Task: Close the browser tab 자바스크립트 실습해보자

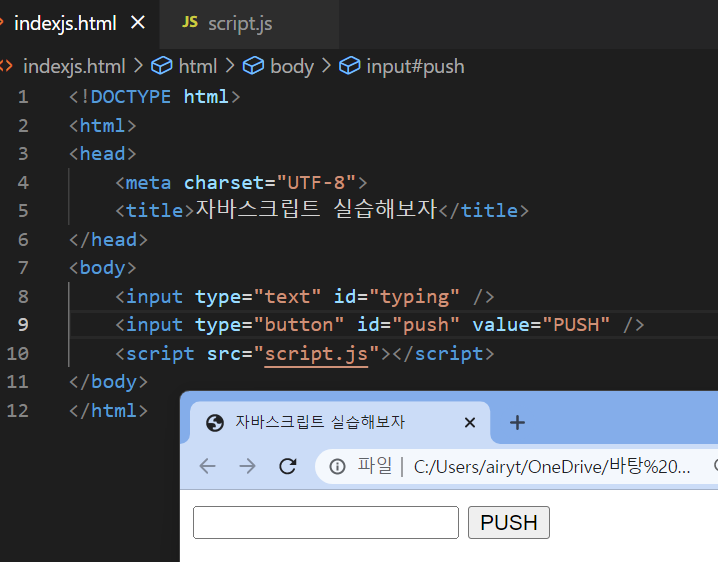Action: tap(470, 422)
